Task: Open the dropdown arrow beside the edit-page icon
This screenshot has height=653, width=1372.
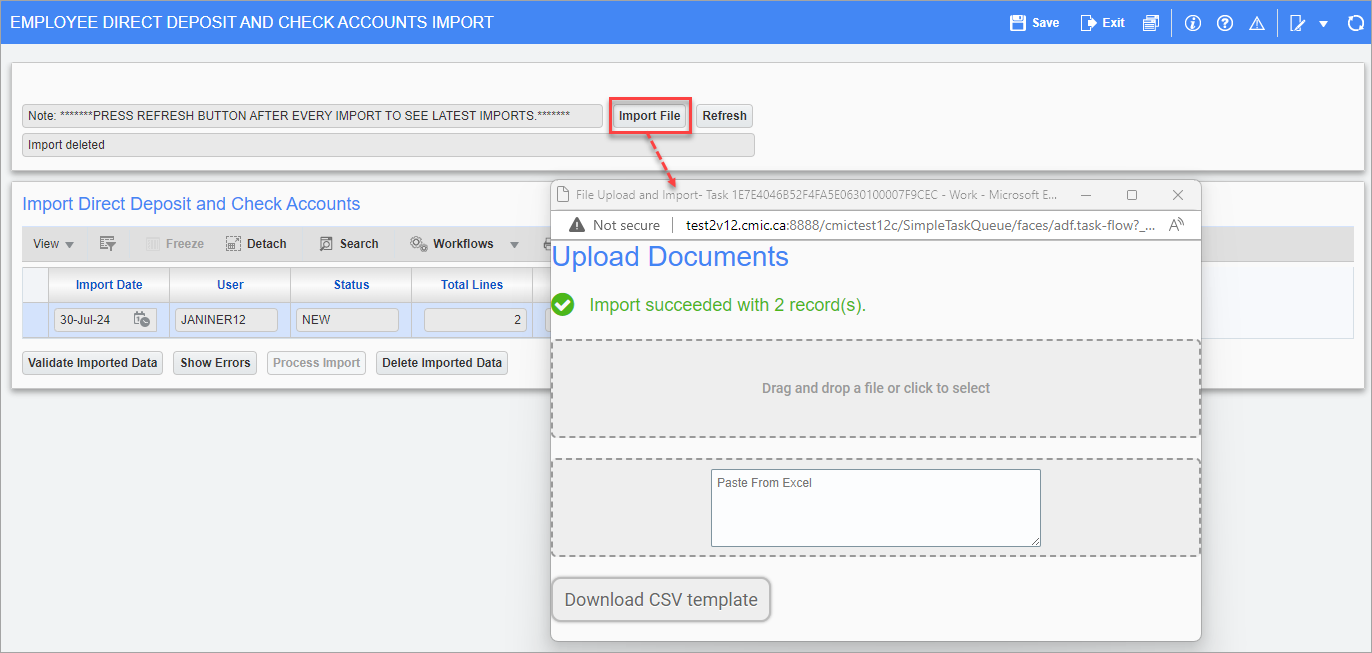Action: pos(1323,24)
